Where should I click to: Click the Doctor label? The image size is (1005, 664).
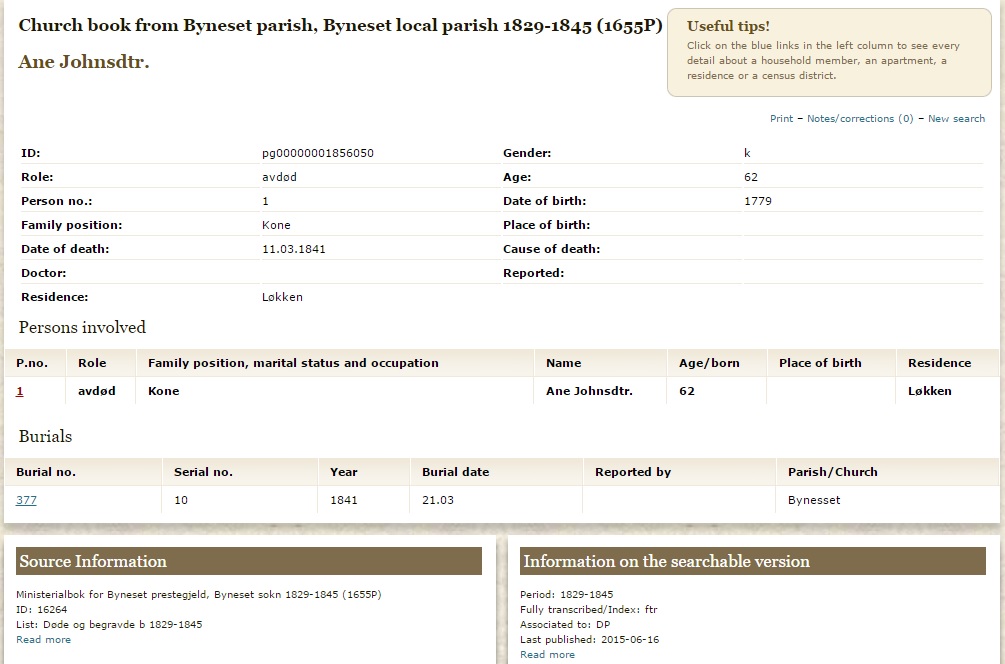44,273
